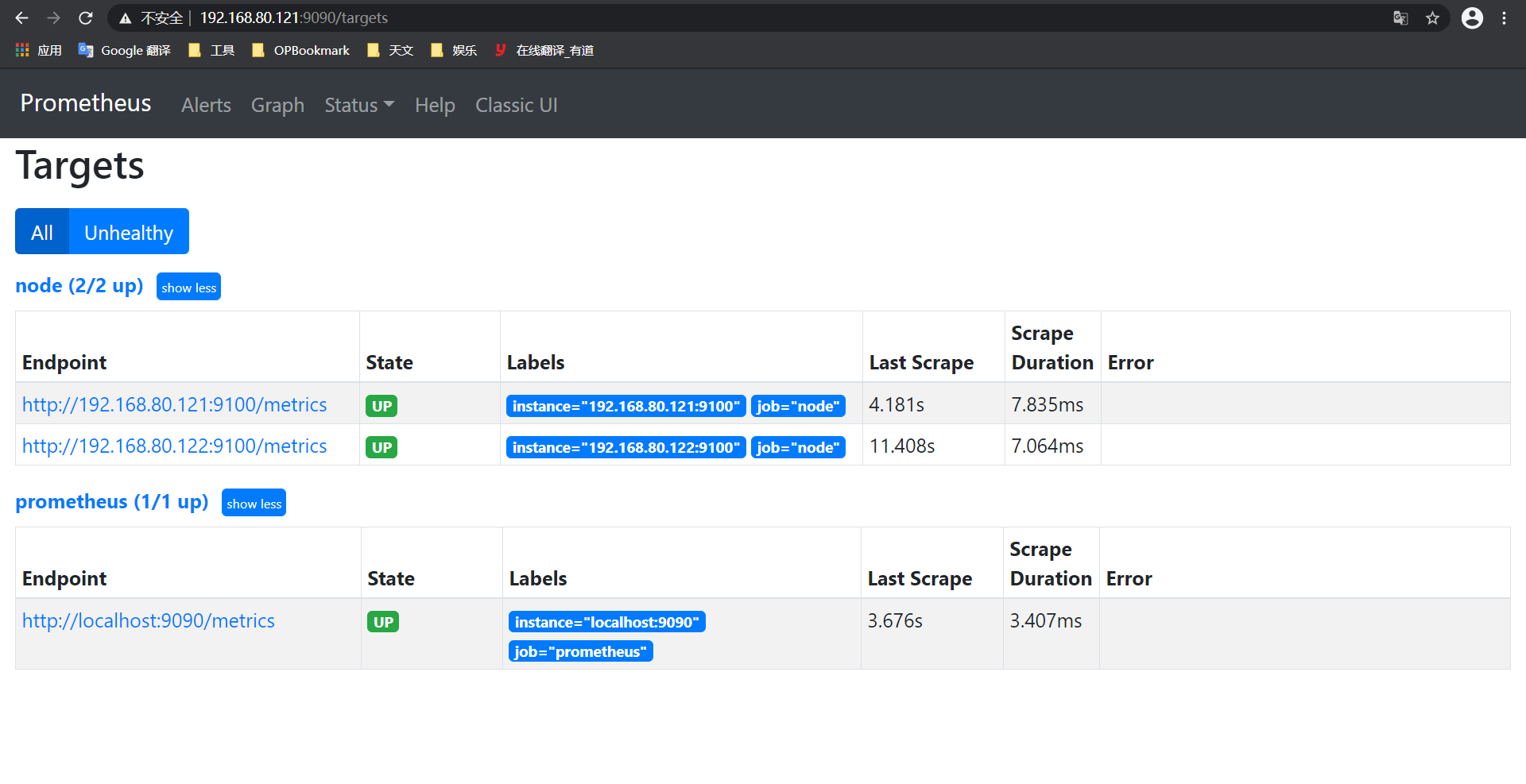Reload the page with the refresh icon
Viewport: 1526px width, 784px height.
pyautogui.click(x=86, y=17)
